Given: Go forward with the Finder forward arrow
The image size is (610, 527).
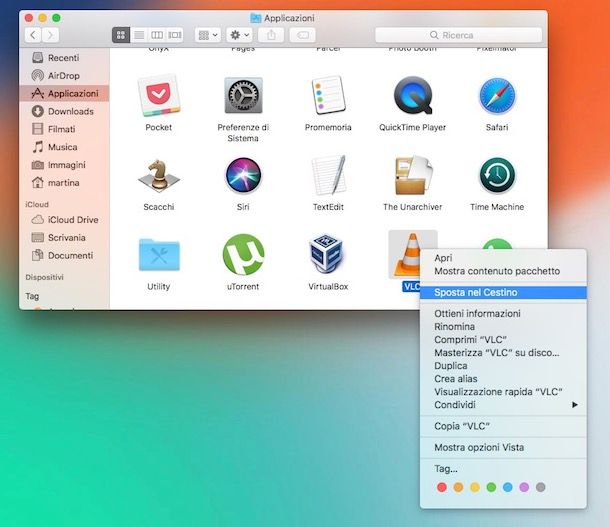Looking at the screenshot, I should pos(51,35).
